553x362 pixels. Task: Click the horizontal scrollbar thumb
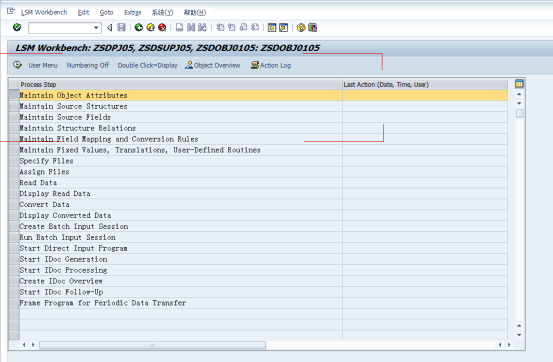[x=152, y=345]
